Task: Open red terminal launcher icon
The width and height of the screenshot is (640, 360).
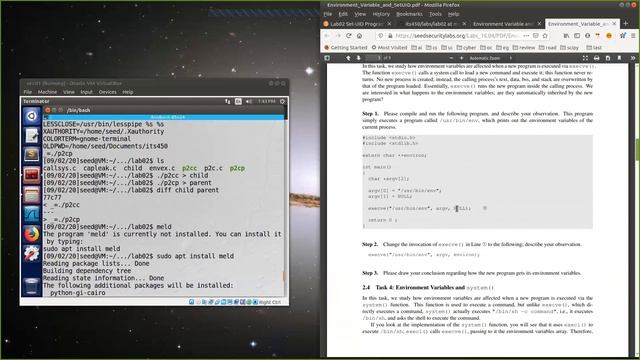Action: pos(31,175)
